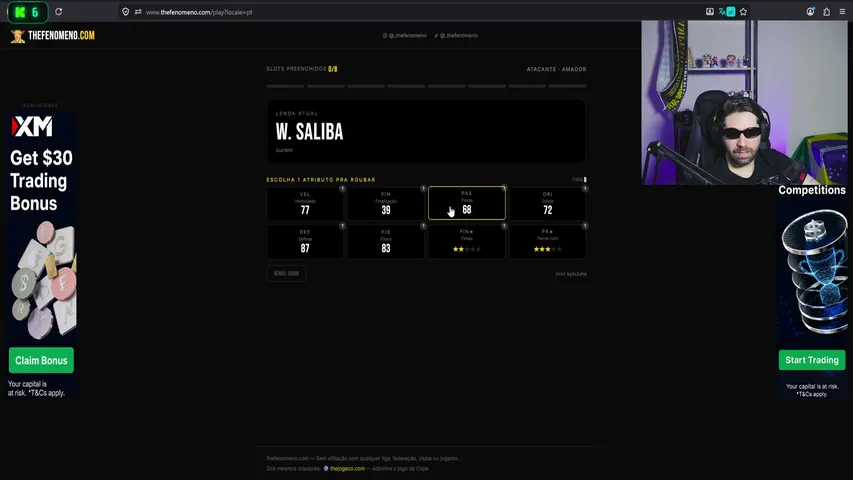Screen dimensions: 853x480
Task: Click the streamer webcam overlay
Action: point(744,103)
